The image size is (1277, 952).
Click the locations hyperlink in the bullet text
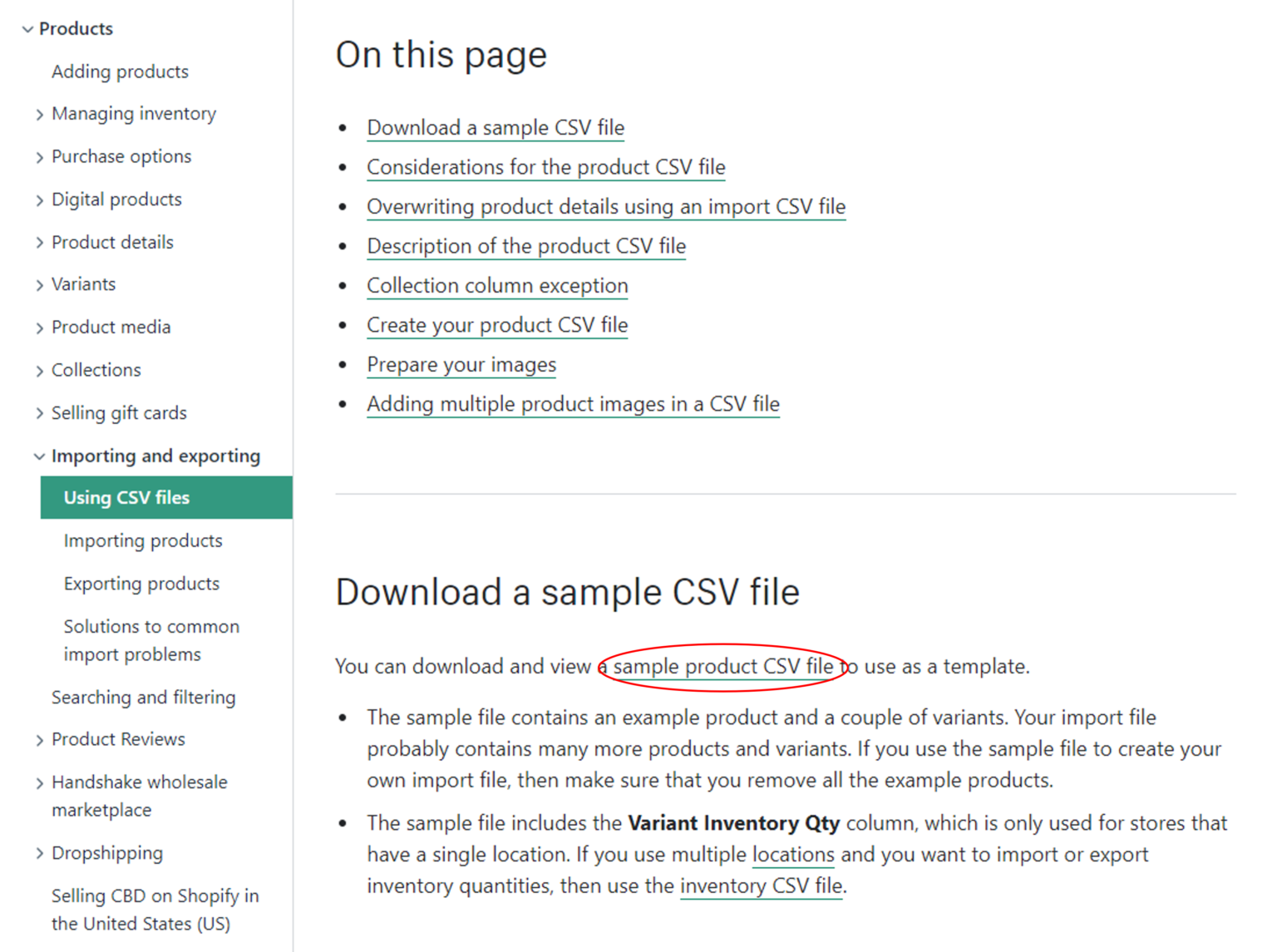(x=791, y=854)
